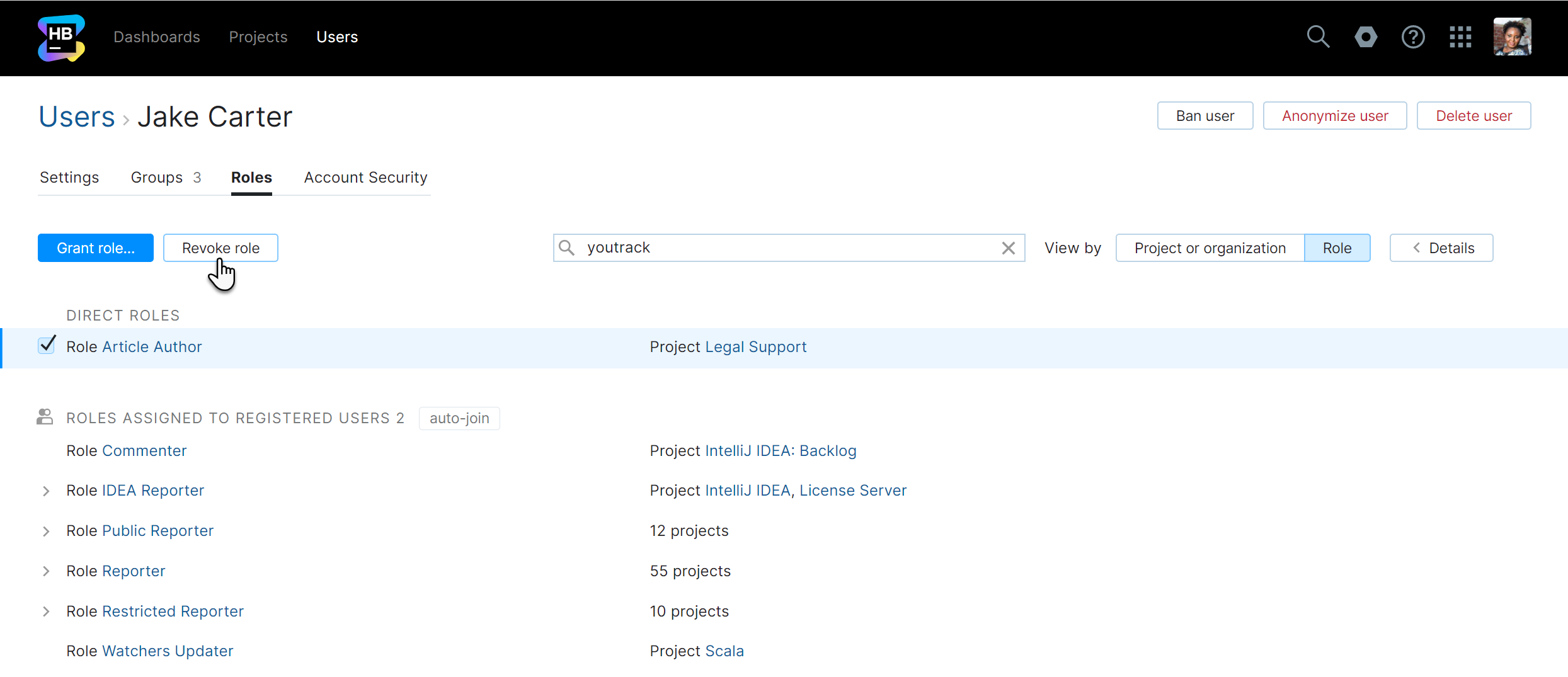Screen dimensions: 1568x677
Task: Click the auto-join tag
Action: point(459,418)
